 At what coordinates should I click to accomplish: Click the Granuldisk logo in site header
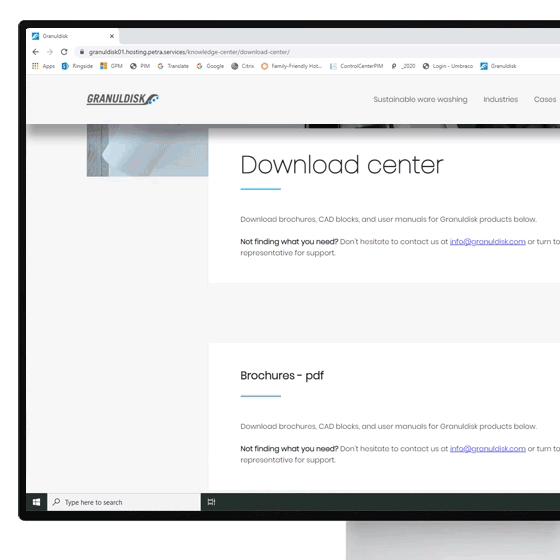(x=122, y=99)
